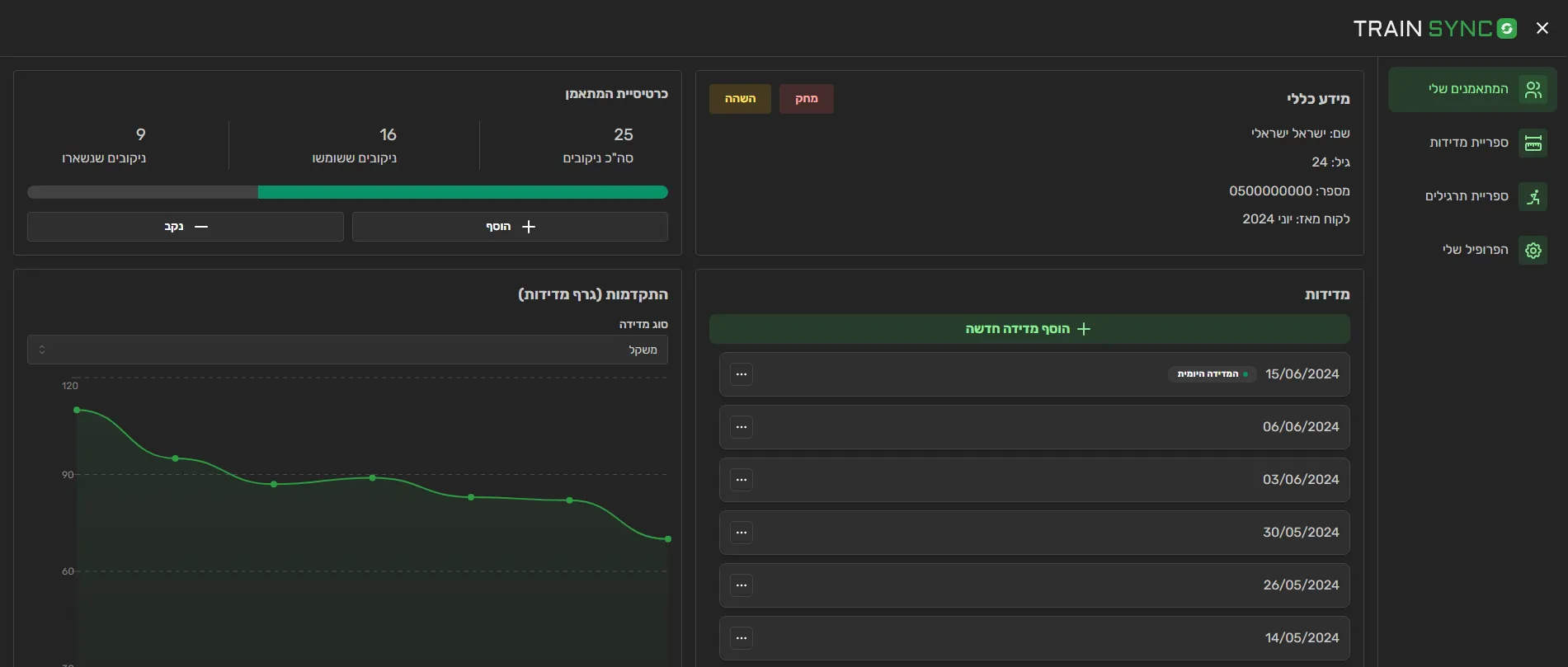Close the panel with the X icon
Image resolution: width=1568 pixels, height=667 pixels.
(x=1542, y=28)
